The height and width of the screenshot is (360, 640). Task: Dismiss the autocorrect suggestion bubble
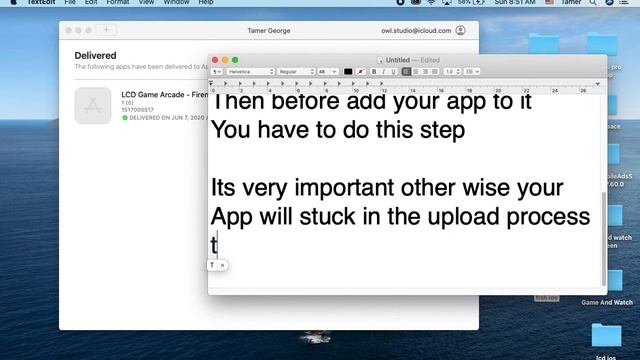tap(222, 265)
